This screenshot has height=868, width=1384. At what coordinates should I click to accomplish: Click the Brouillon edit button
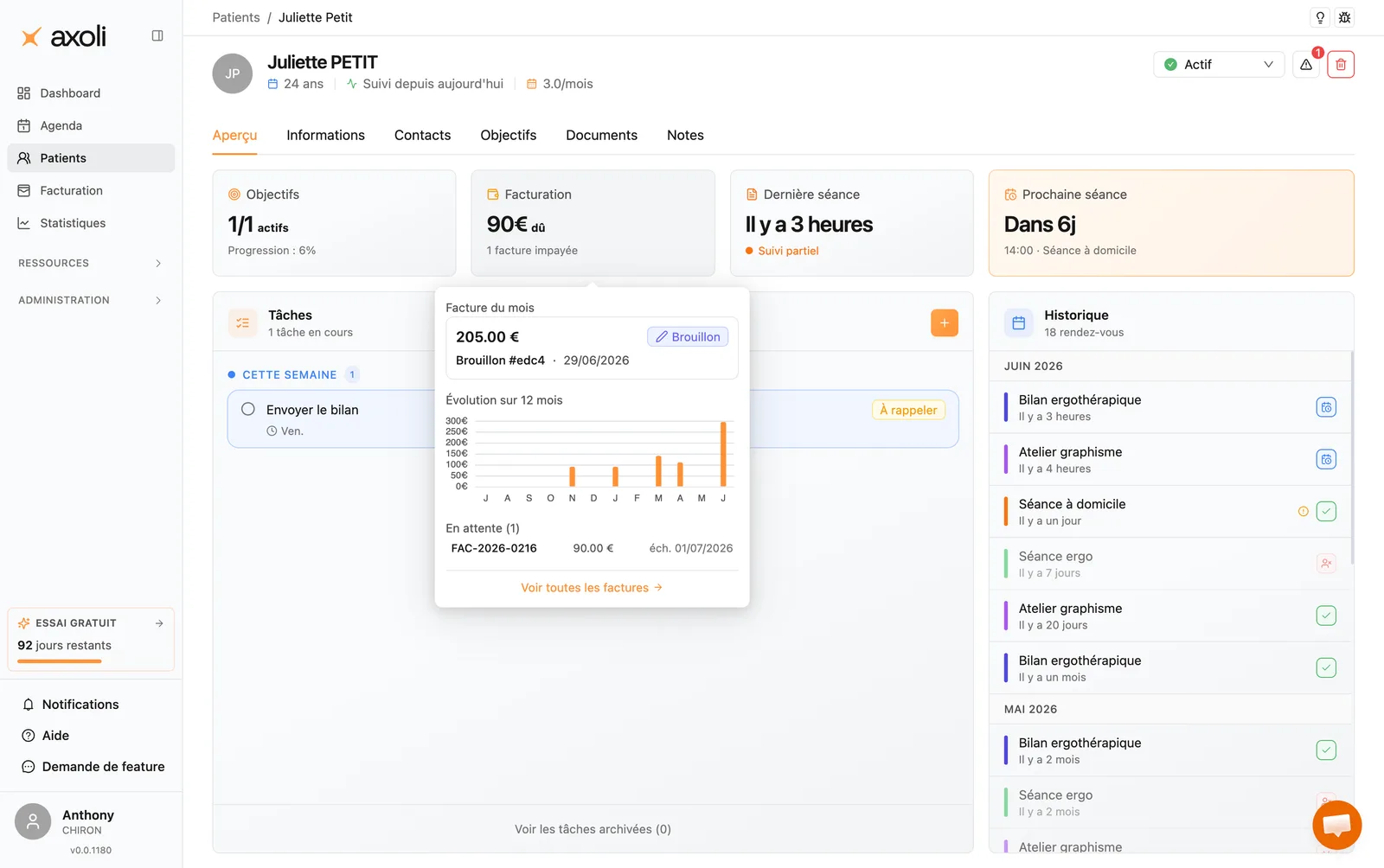coord(688,337)
